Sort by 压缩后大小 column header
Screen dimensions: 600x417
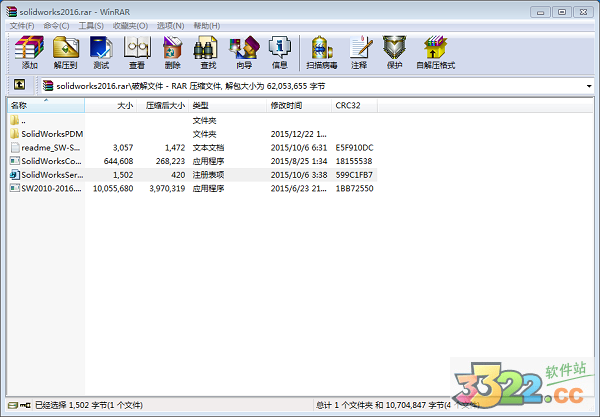163,105
